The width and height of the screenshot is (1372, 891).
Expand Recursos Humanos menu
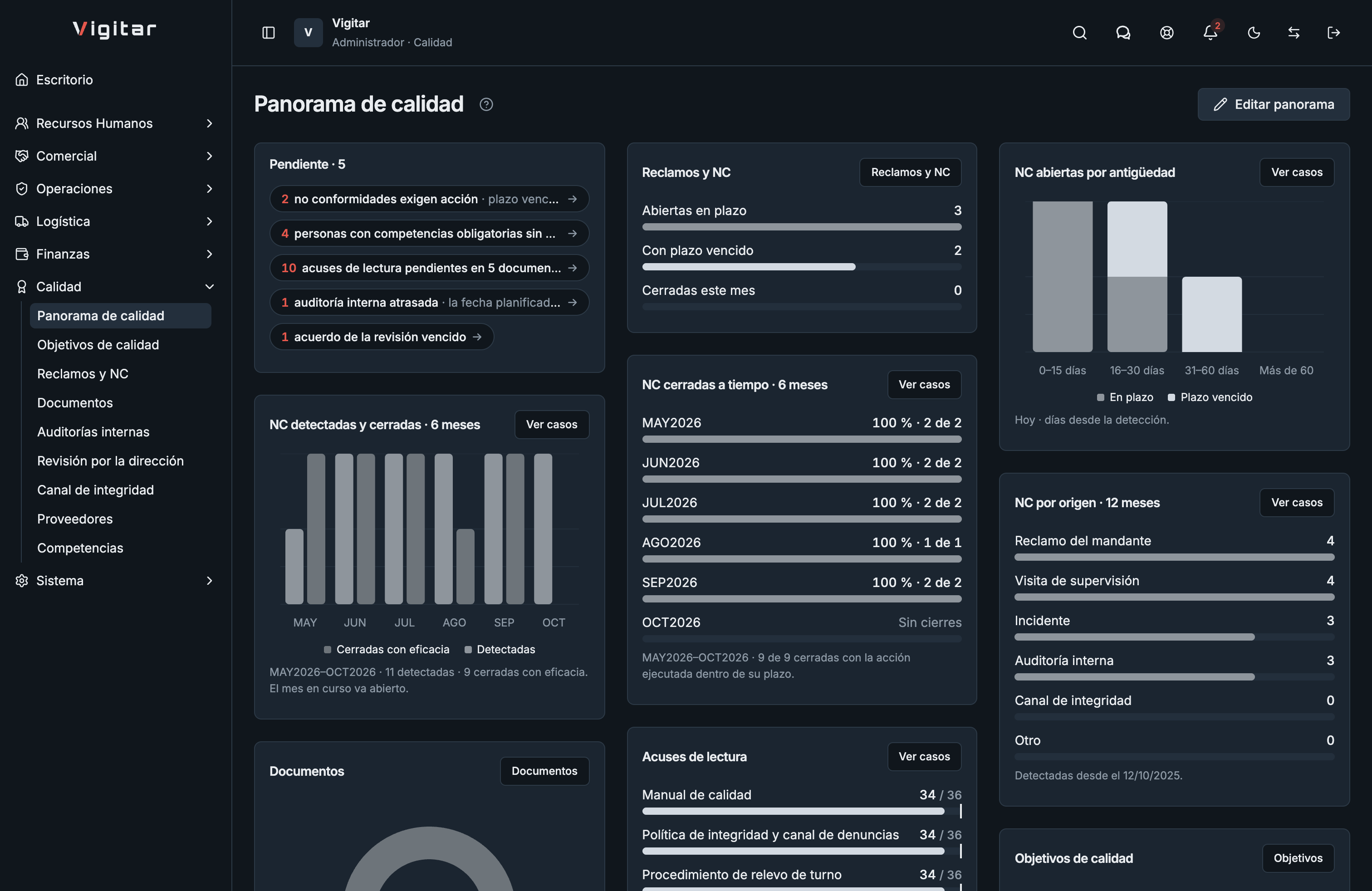(114, 123)
